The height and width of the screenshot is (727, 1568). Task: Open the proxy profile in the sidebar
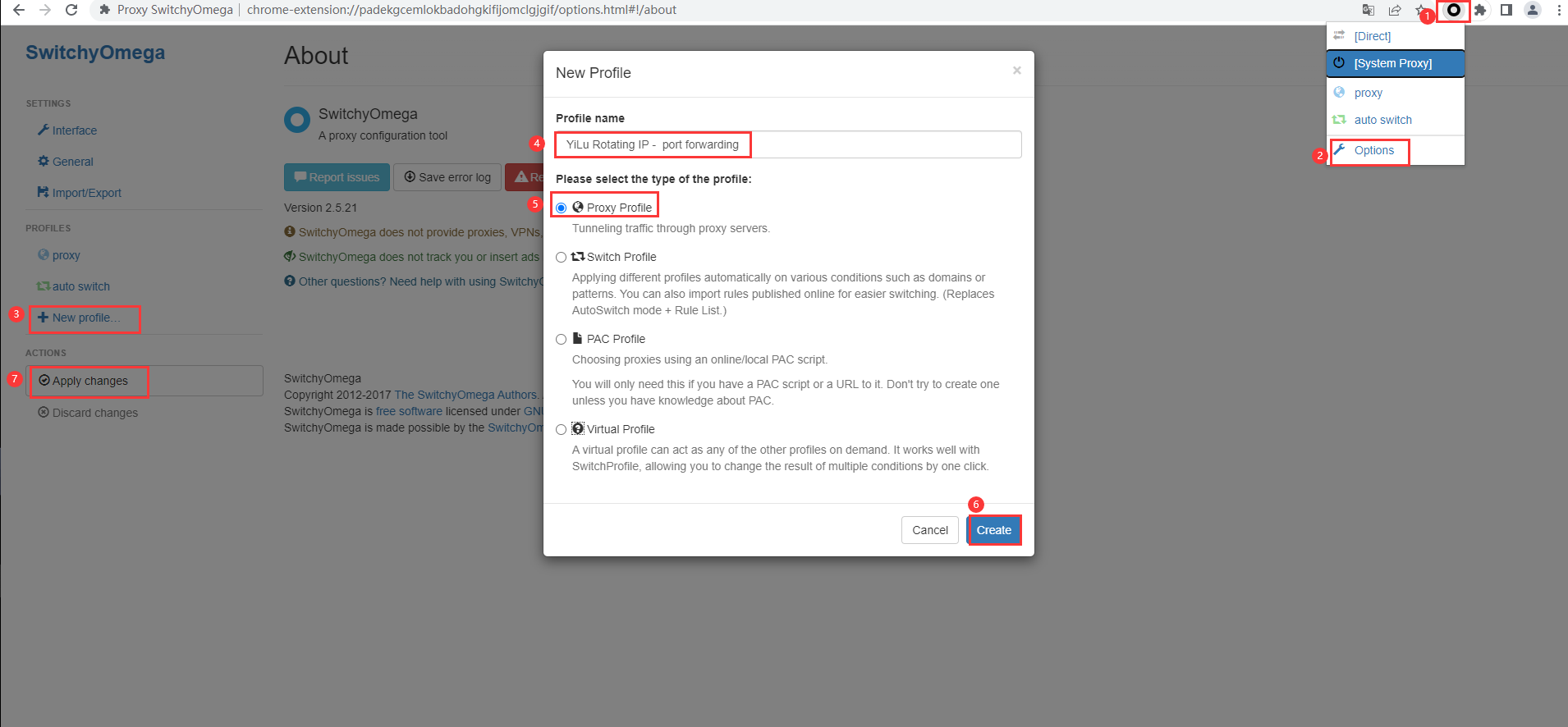[x=59, y=255]
